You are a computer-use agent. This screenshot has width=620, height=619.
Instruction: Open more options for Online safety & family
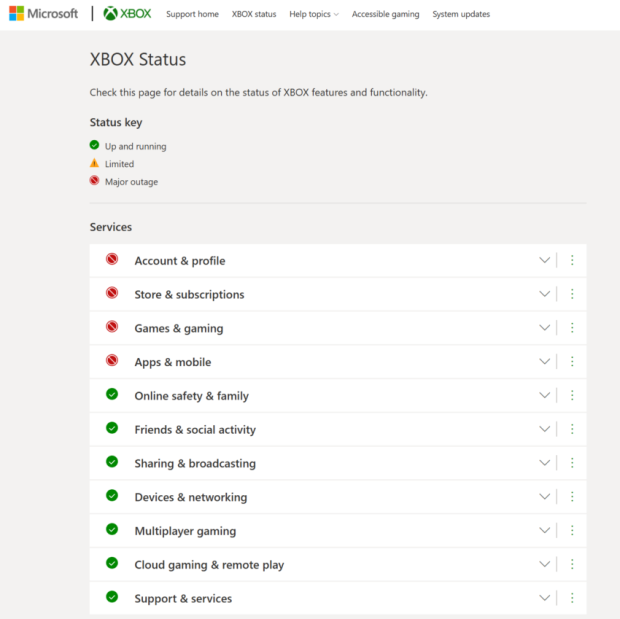[572, 395]
